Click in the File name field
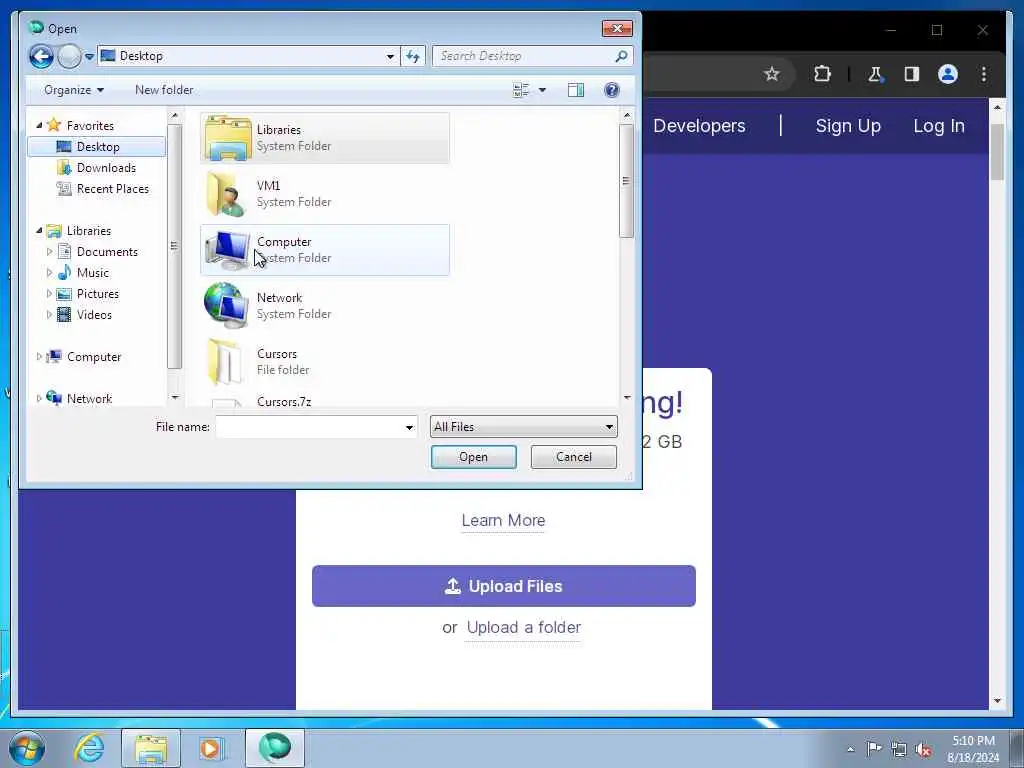Viewport: 1024px width, 768px height. point(308,427)
